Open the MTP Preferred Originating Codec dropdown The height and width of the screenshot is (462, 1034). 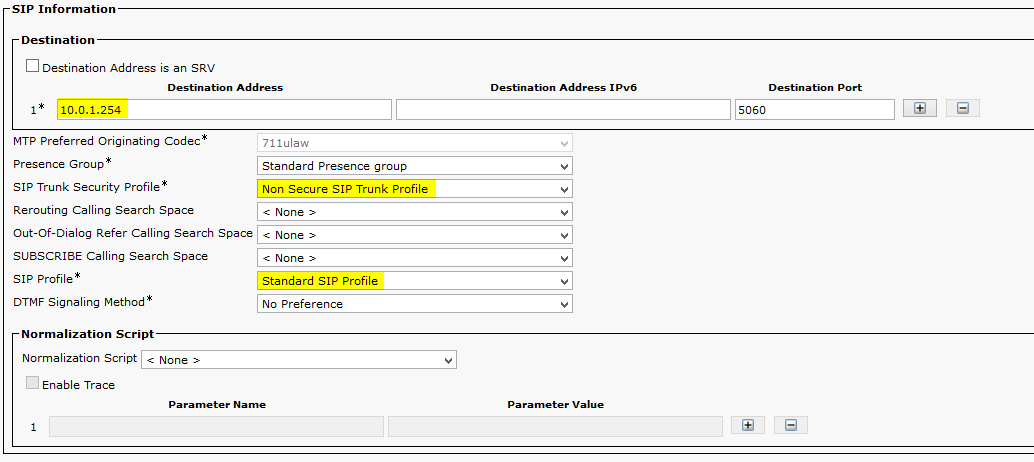415,143
